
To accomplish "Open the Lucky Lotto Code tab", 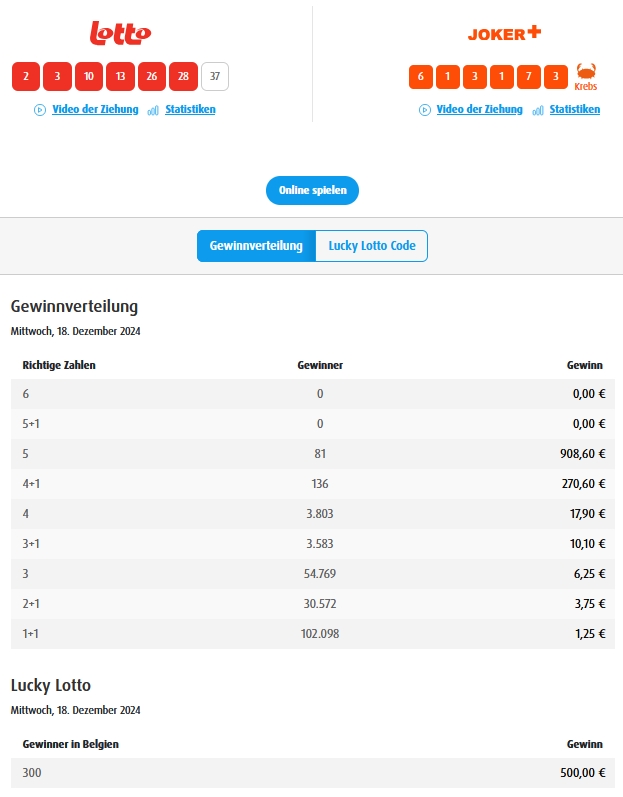I will pyautogui.click(x=372, y=246).
